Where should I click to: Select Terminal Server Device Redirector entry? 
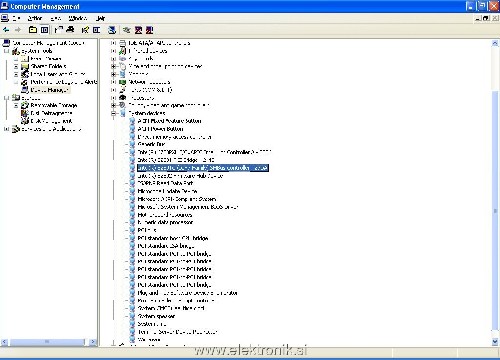(x=177, y=332)
